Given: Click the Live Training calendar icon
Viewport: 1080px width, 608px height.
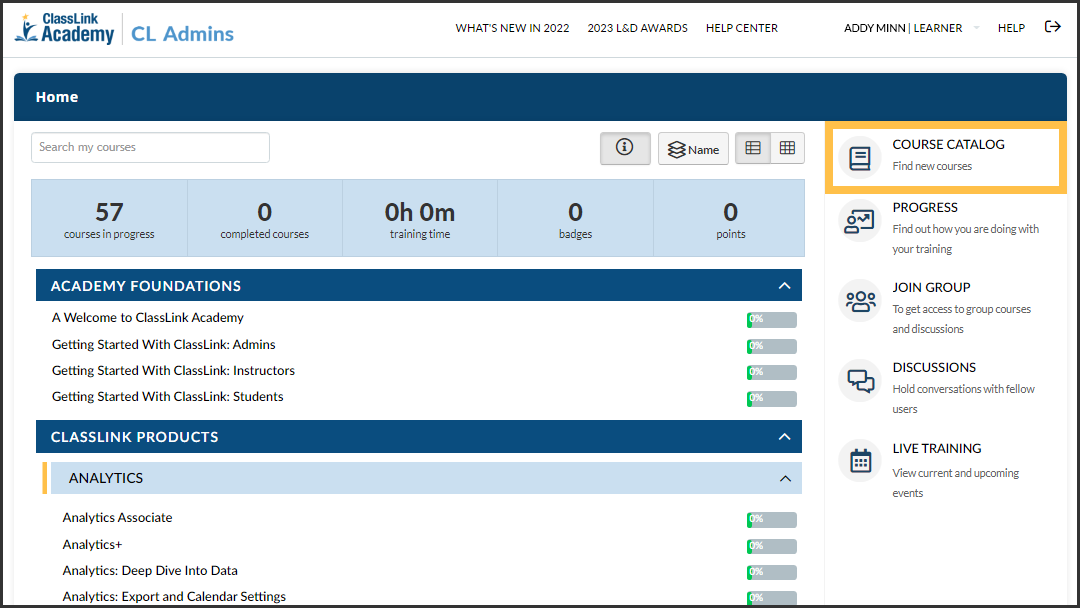Looking at the screenshot, I should (860, 461).
